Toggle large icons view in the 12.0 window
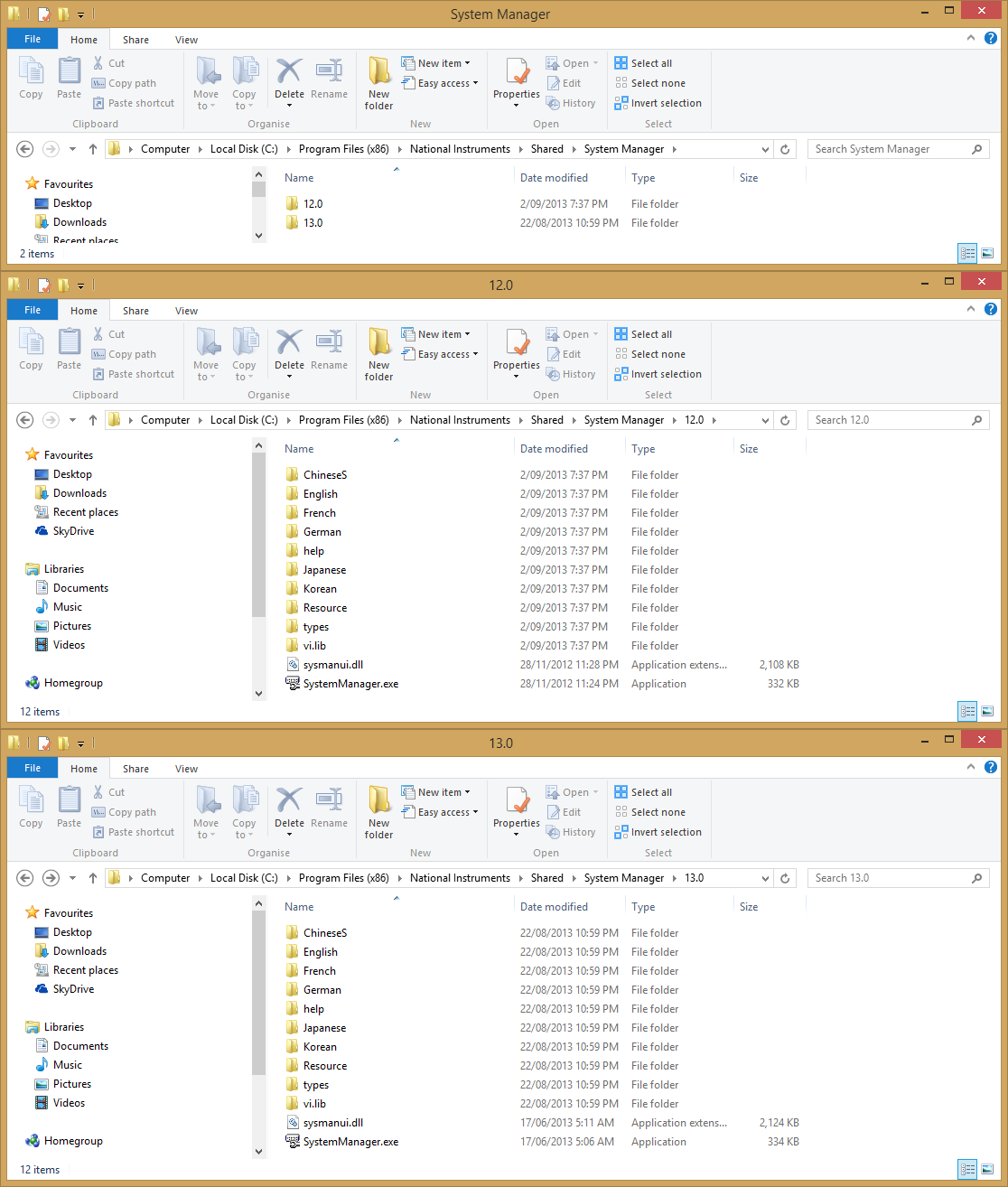Viewport: 1008px width, 1187px height. coord(987,712)
